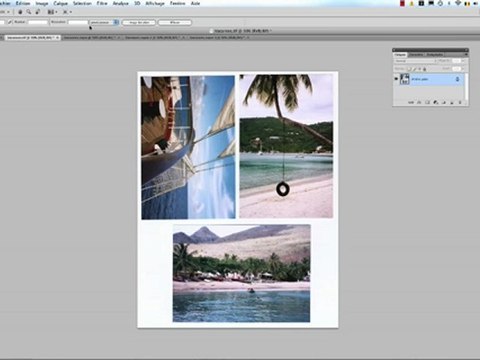Toggle lock position icon

click(419, 69)
